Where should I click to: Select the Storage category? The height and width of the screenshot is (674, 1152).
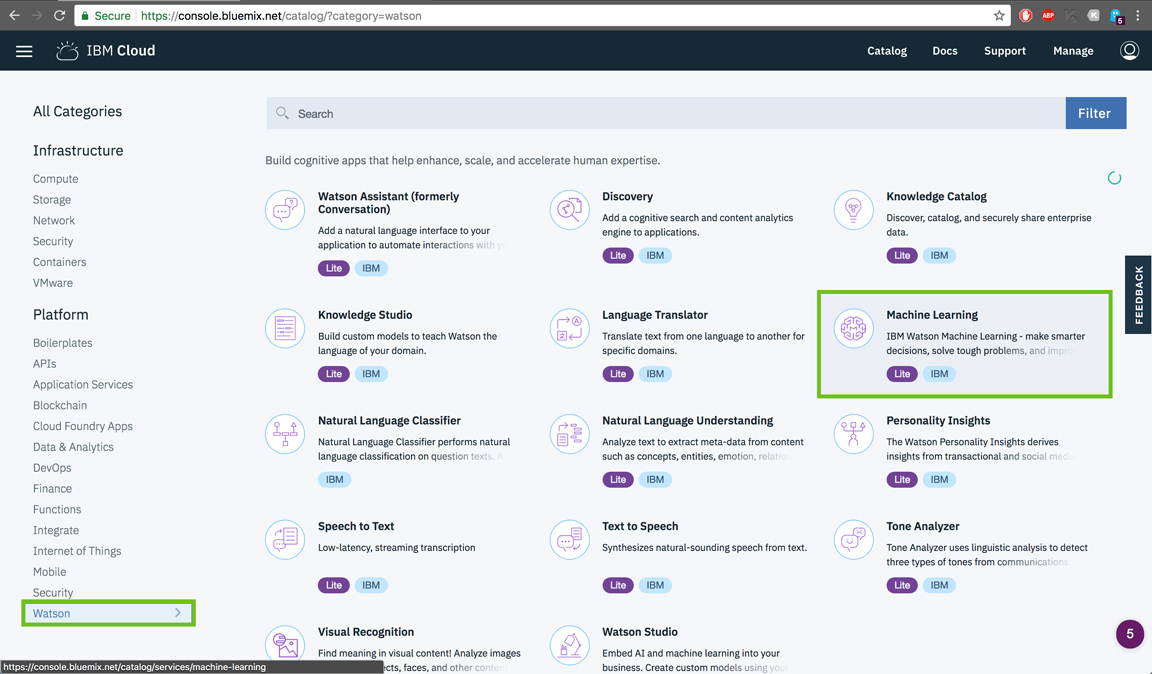tap(51, 200)
